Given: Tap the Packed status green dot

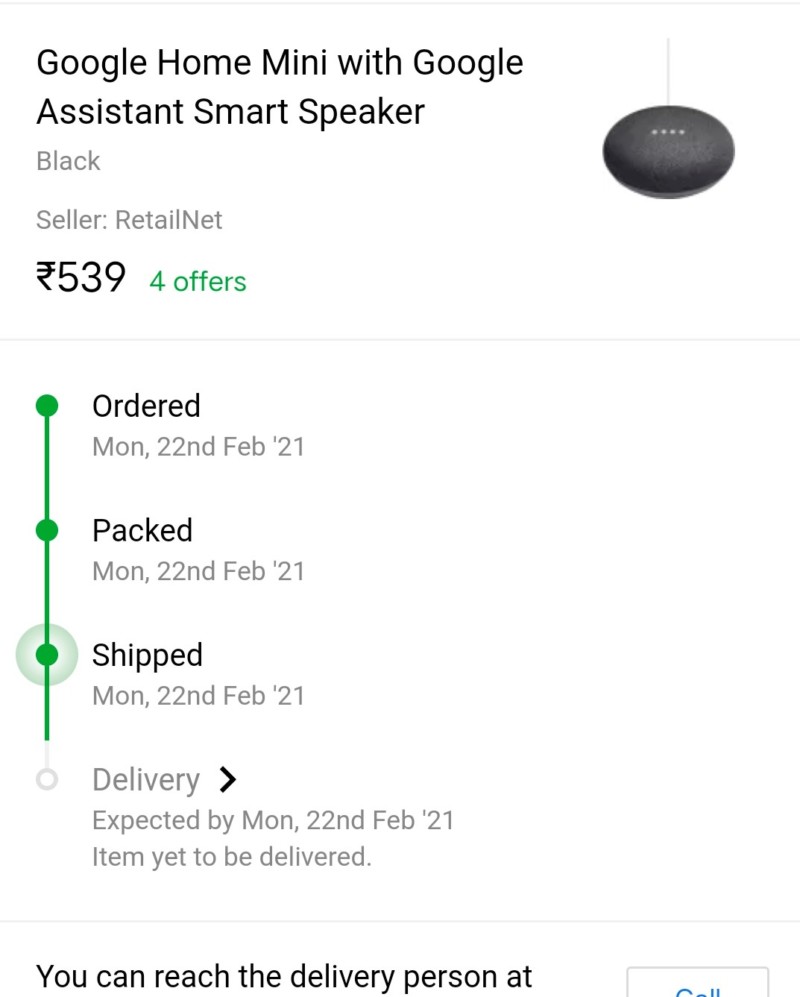Looking at the screenshot, I should point(46,530).
